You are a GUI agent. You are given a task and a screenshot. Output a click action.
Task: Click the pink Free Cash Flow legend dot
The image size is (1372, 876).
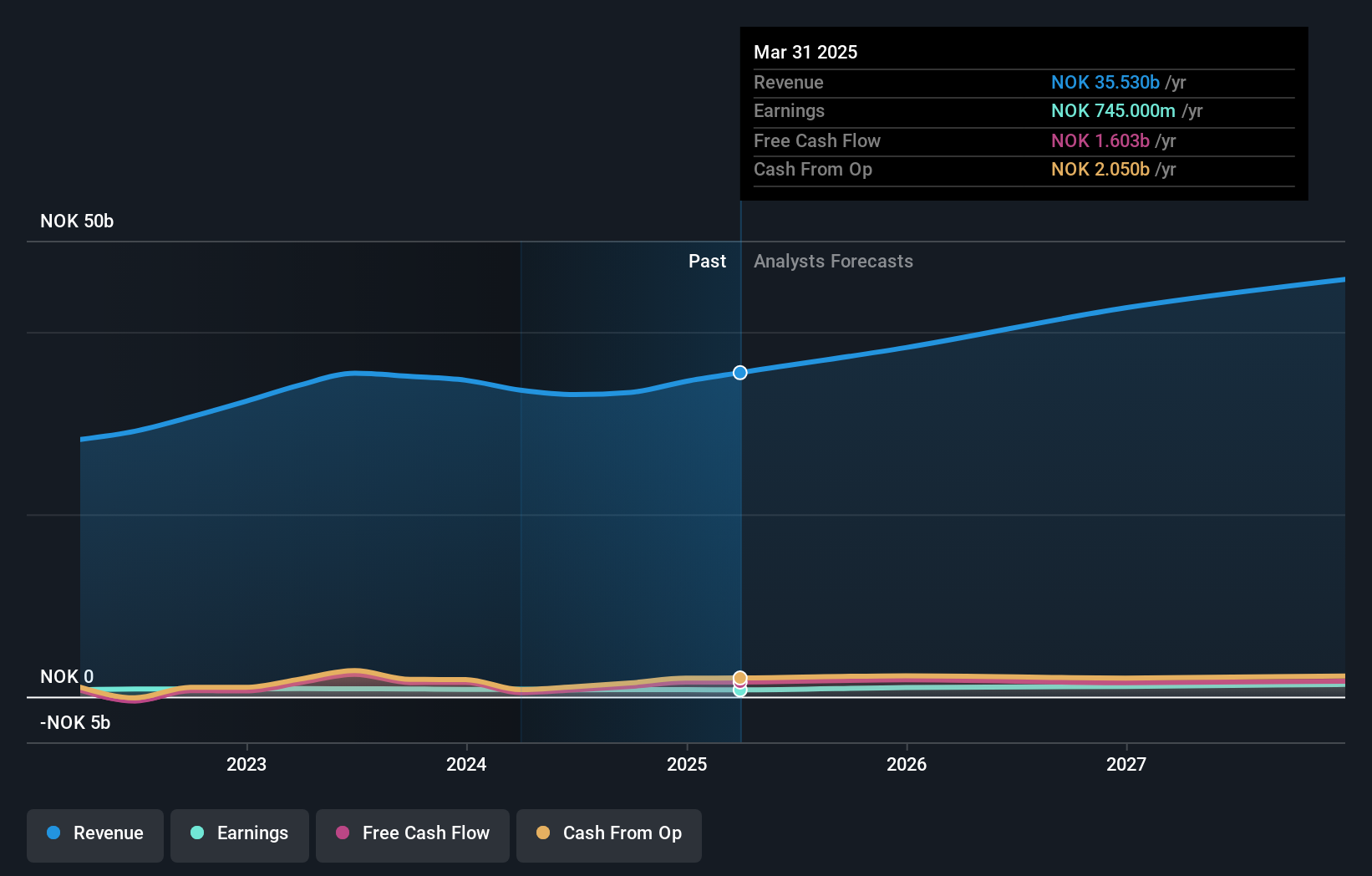pyautogui.click(x=343, y=833)
